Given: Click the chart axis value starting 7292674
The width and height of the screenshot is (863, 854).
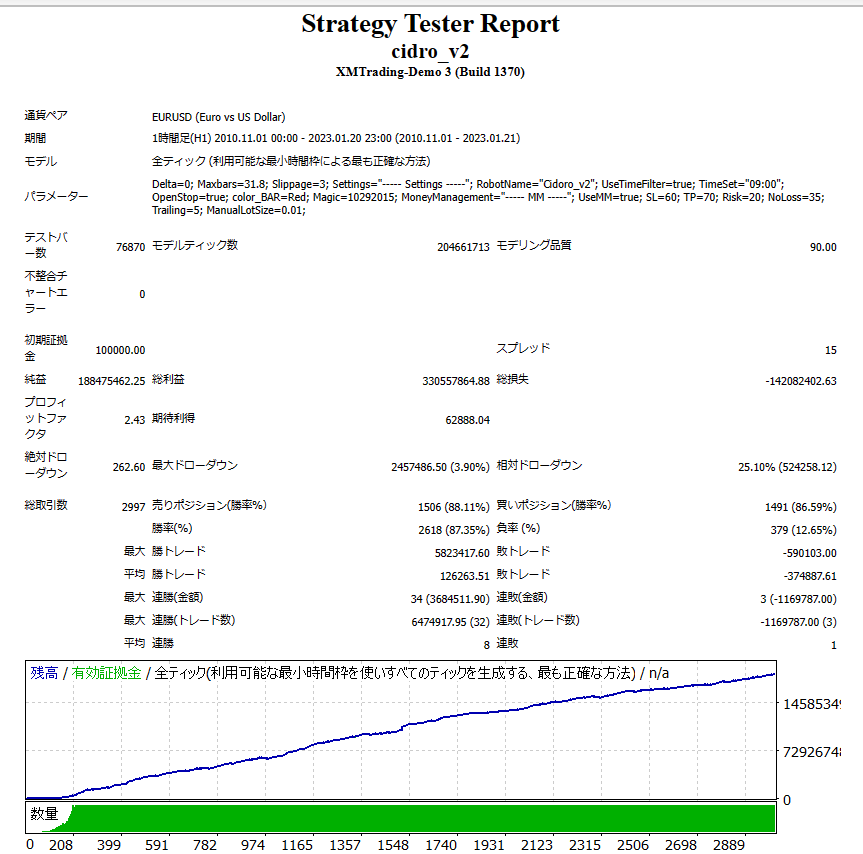Looking at the screenshot, I should (811, 752).
